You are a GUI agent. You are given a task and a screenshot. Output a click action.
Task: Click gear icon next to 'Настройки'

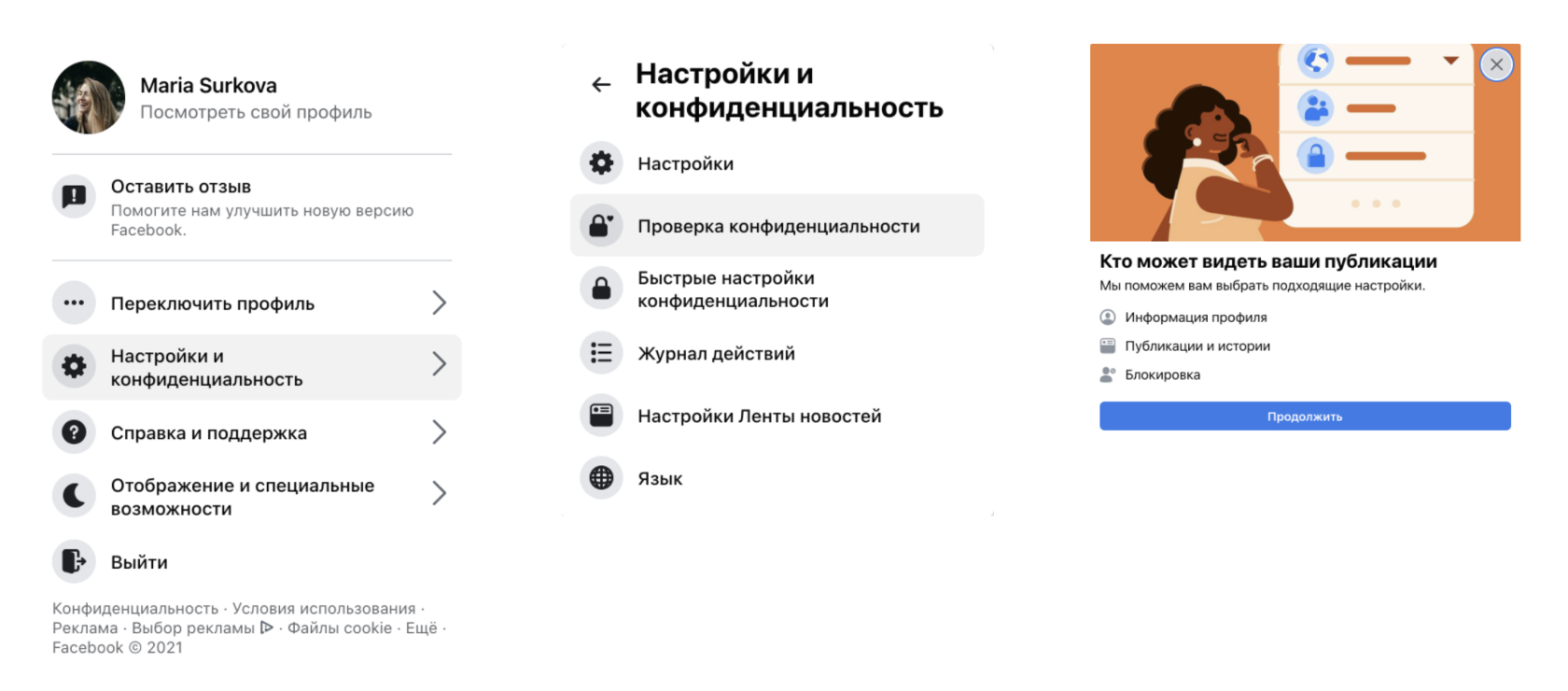[x=601, y=163]
